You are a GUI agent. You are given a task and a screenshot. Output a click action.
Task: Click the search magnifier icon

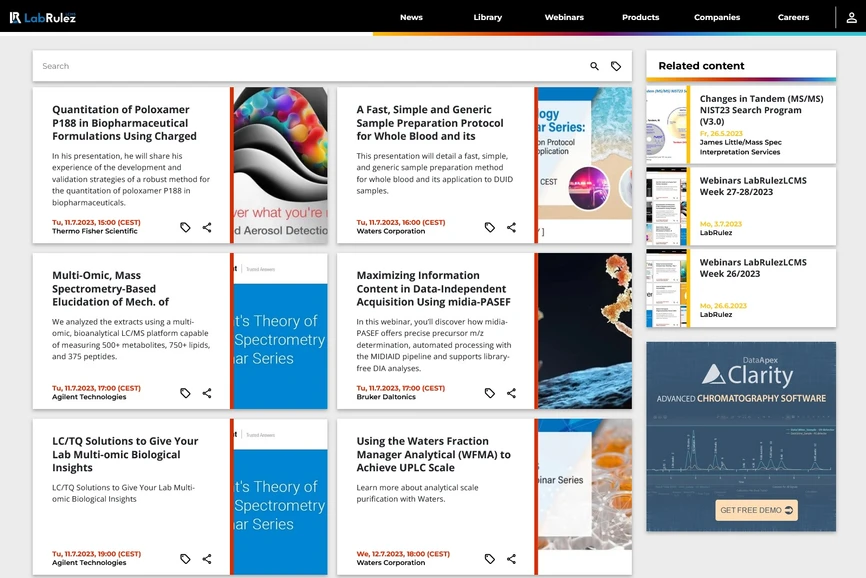pyautogui.click(x=594, y=66)
